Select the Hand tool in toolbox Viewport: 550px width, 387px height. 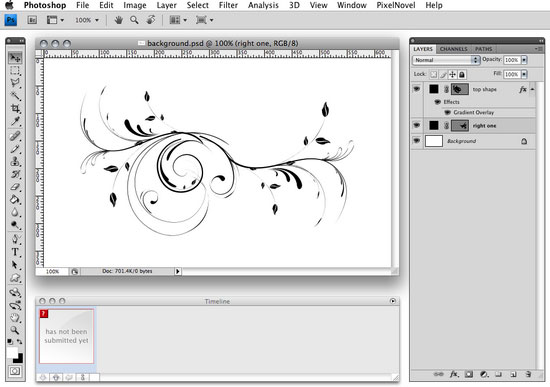click(x=15, y=318)
